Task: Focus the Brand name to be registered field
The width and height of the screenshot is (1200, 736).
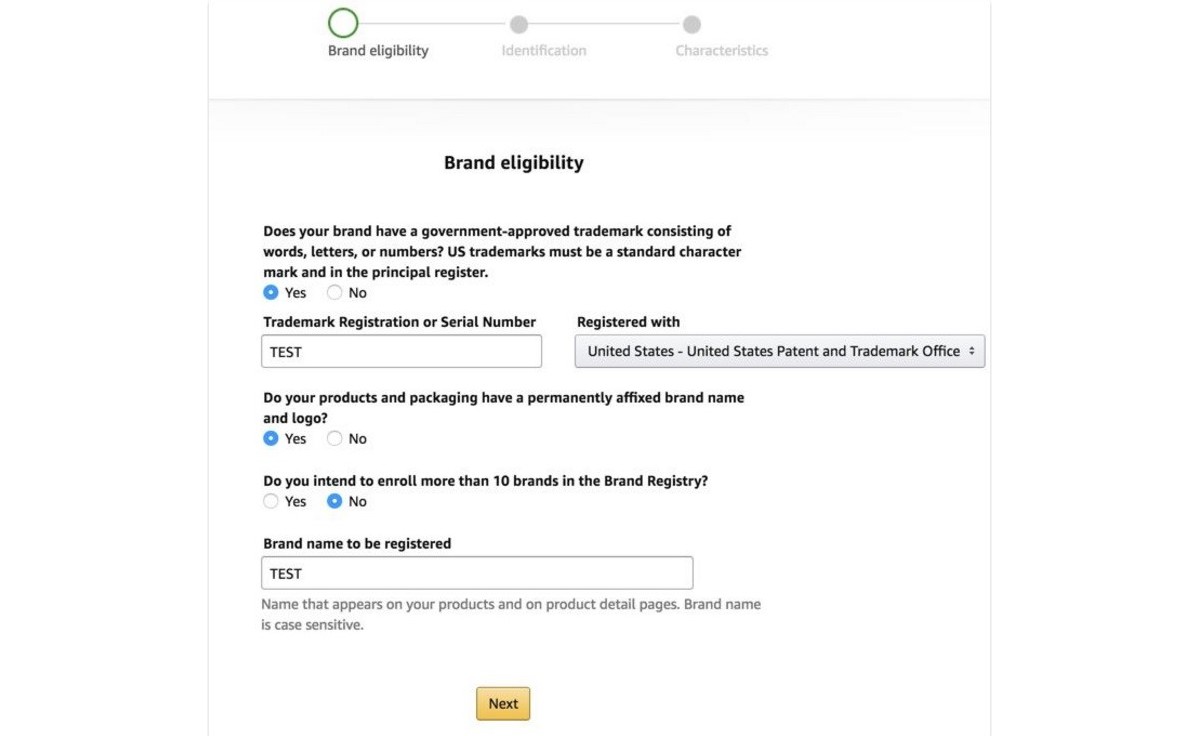Action: click(x=477, y=573)
